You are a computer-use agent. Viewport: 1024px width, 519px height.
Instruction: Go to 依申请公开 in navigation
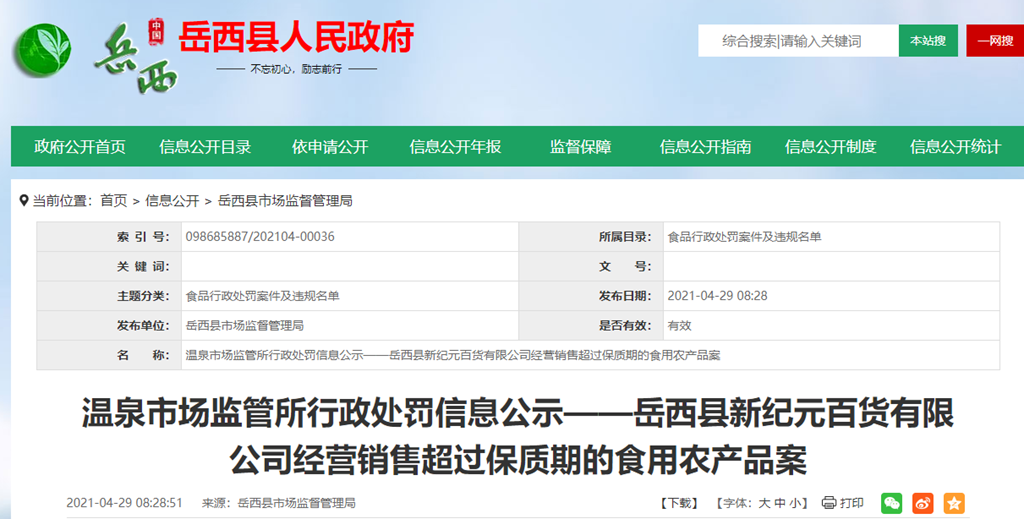tap(330, 147)
